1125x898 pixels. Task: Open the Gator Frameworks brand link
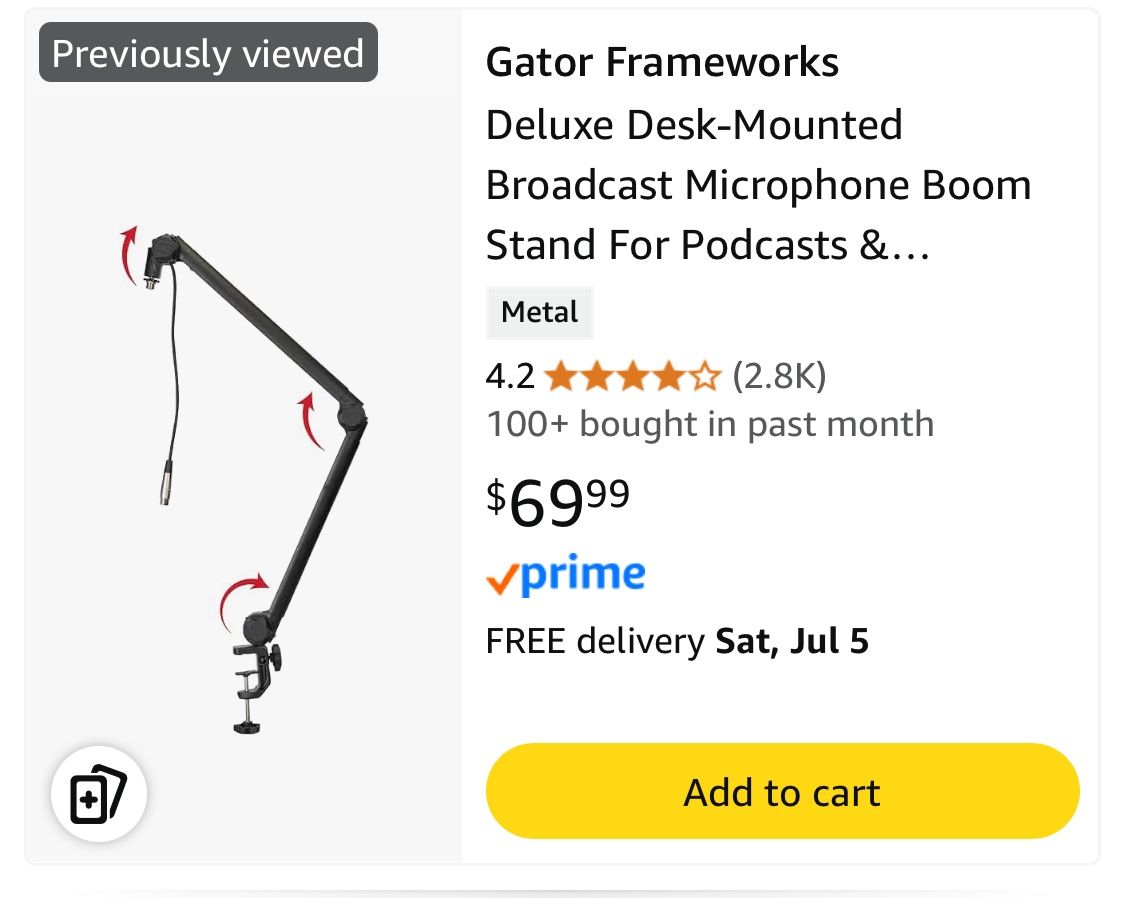[x=662, y=63]
